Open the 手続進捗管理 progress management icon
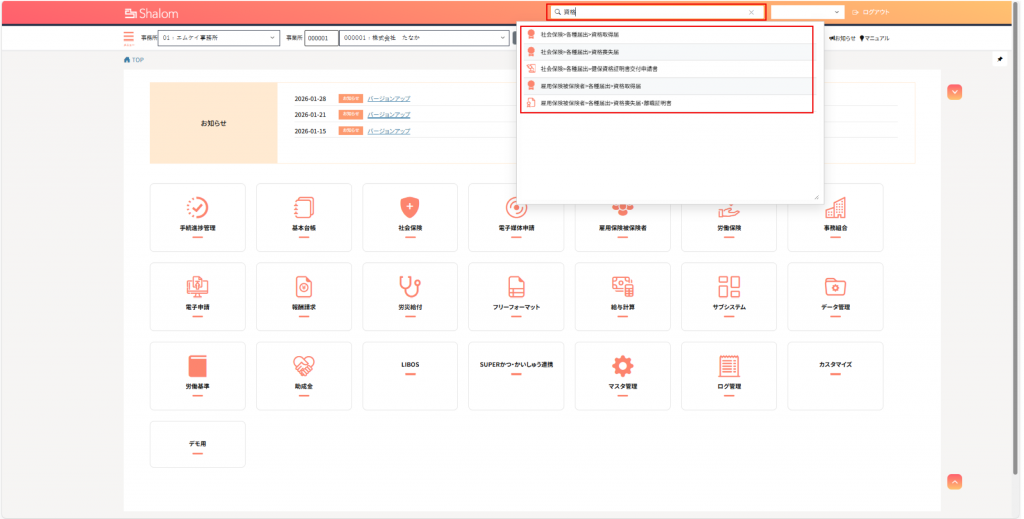This screenshot has width=1024, height=519. (197, 208)
